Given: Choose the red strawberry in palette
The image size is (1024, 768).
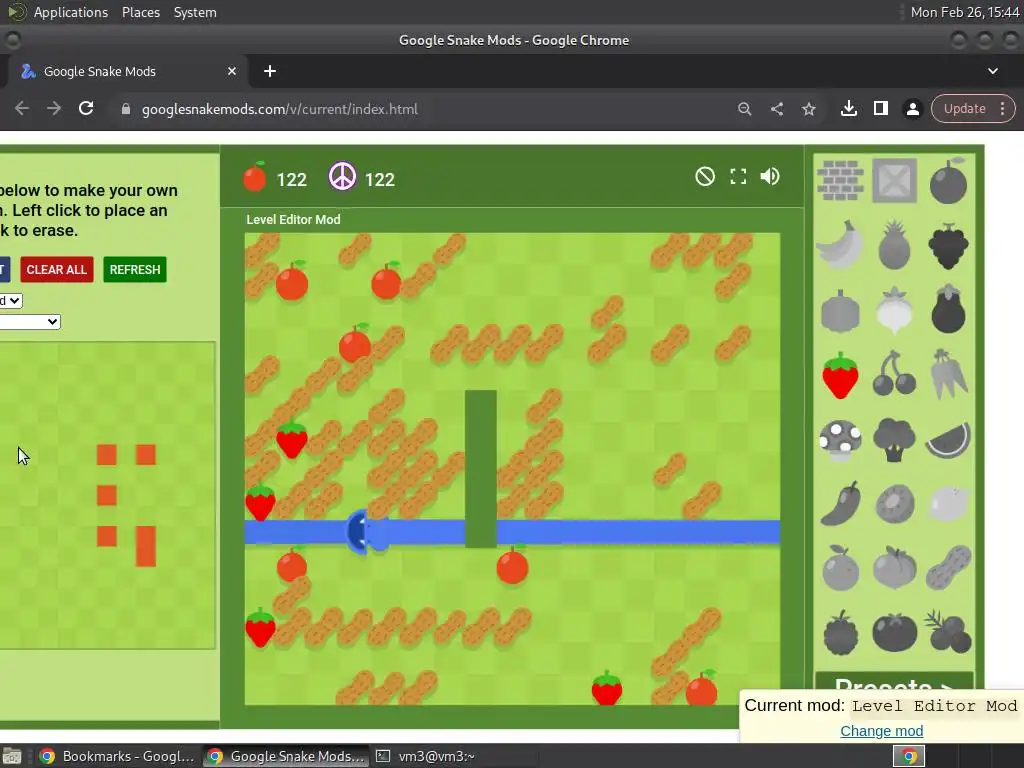Looking at the screenshot, I should point(840,375).
